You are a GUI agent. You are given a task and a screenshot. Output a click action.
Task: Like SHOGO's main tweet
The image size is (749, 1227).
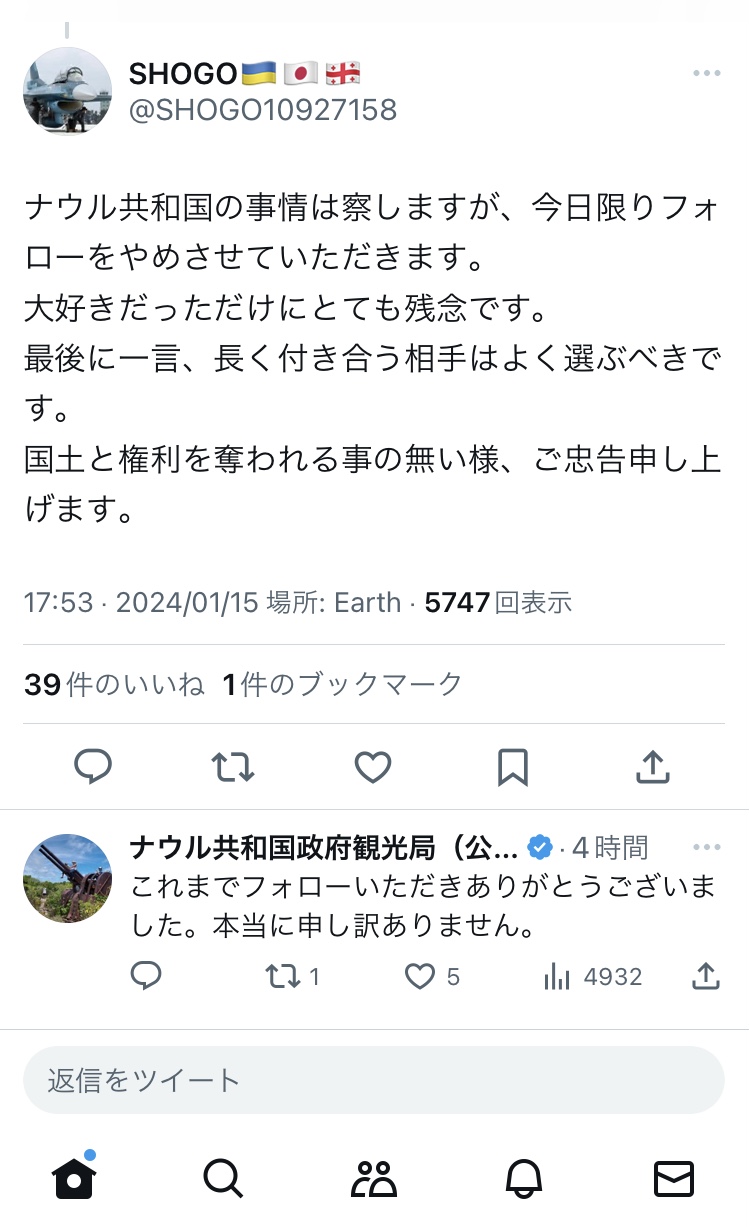point(373,767)
